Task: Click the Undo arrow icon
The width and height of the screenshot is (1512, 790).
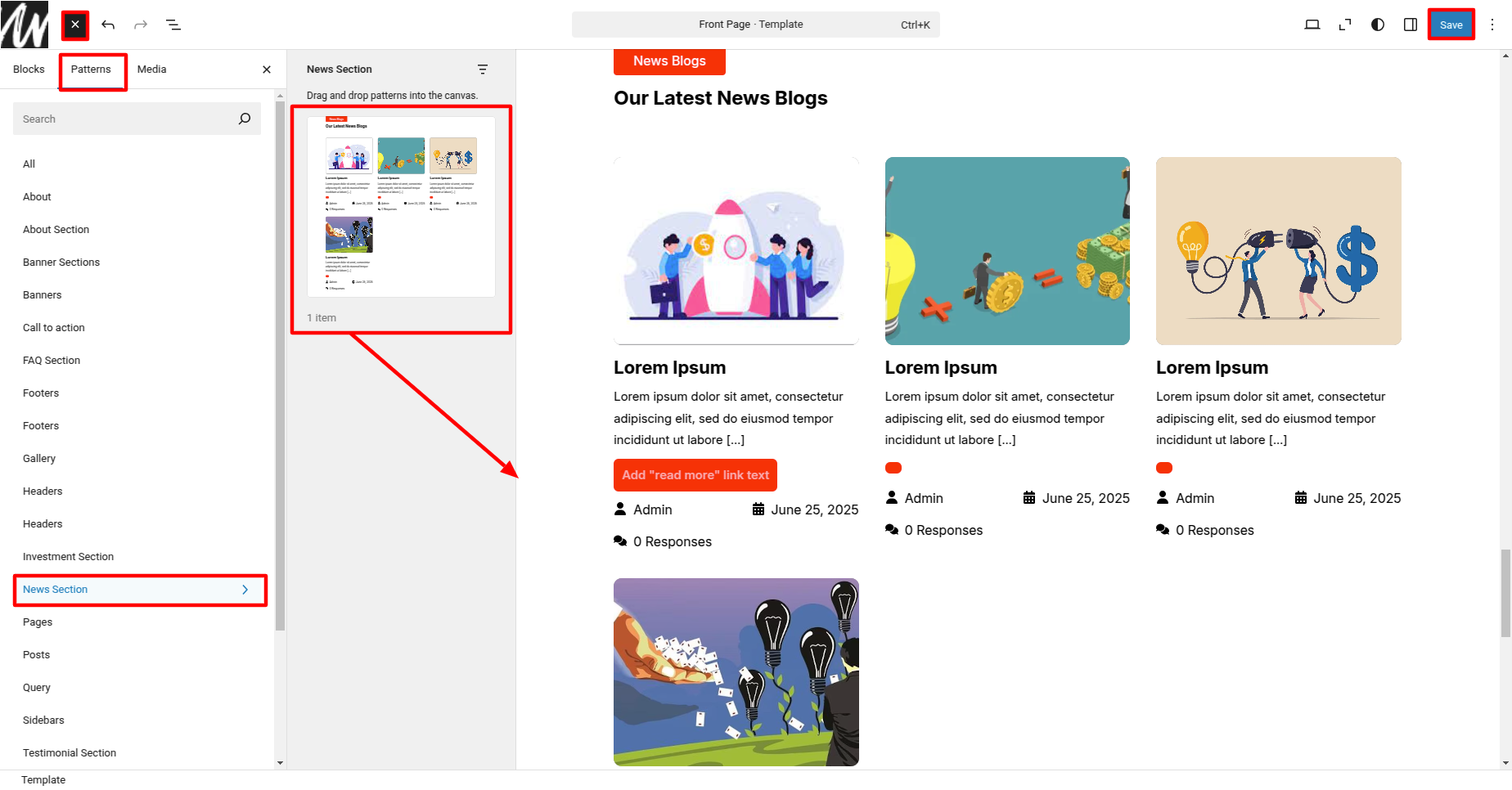Action: pyautogui.click(x=108, y=25)
